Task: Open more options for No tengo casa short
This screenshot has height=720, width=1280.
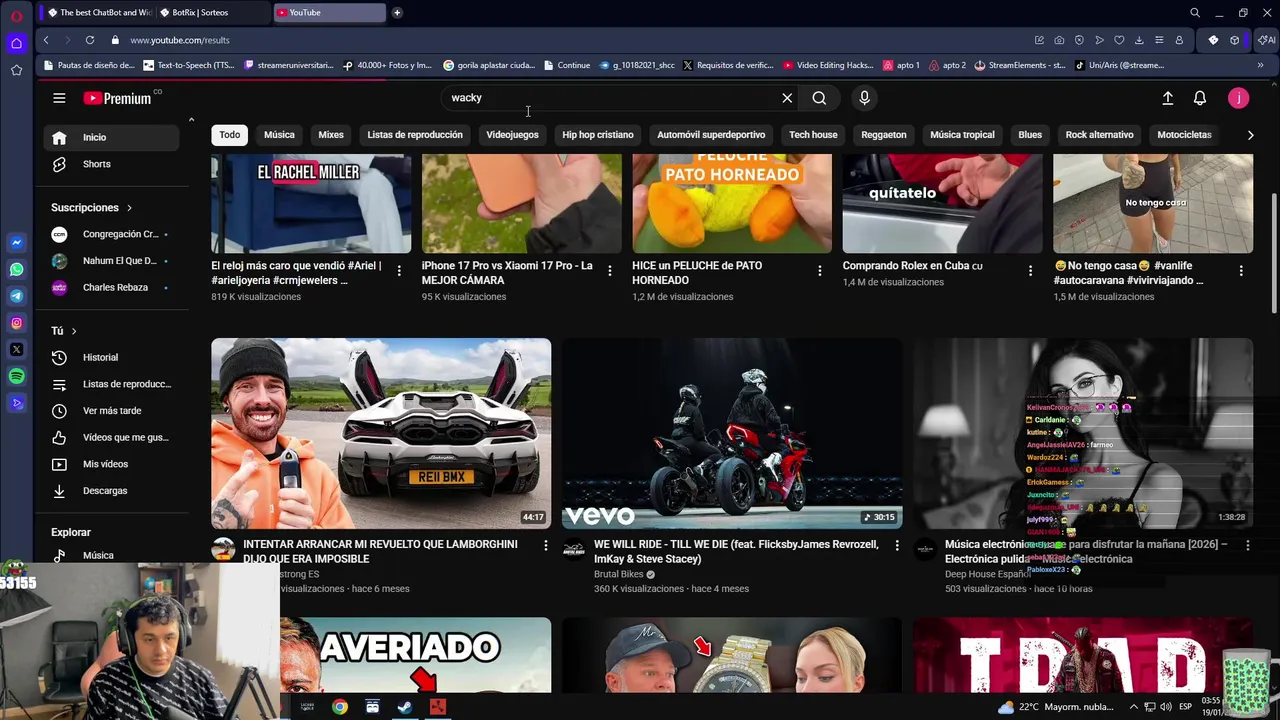Action: [x=1241, y=271]
